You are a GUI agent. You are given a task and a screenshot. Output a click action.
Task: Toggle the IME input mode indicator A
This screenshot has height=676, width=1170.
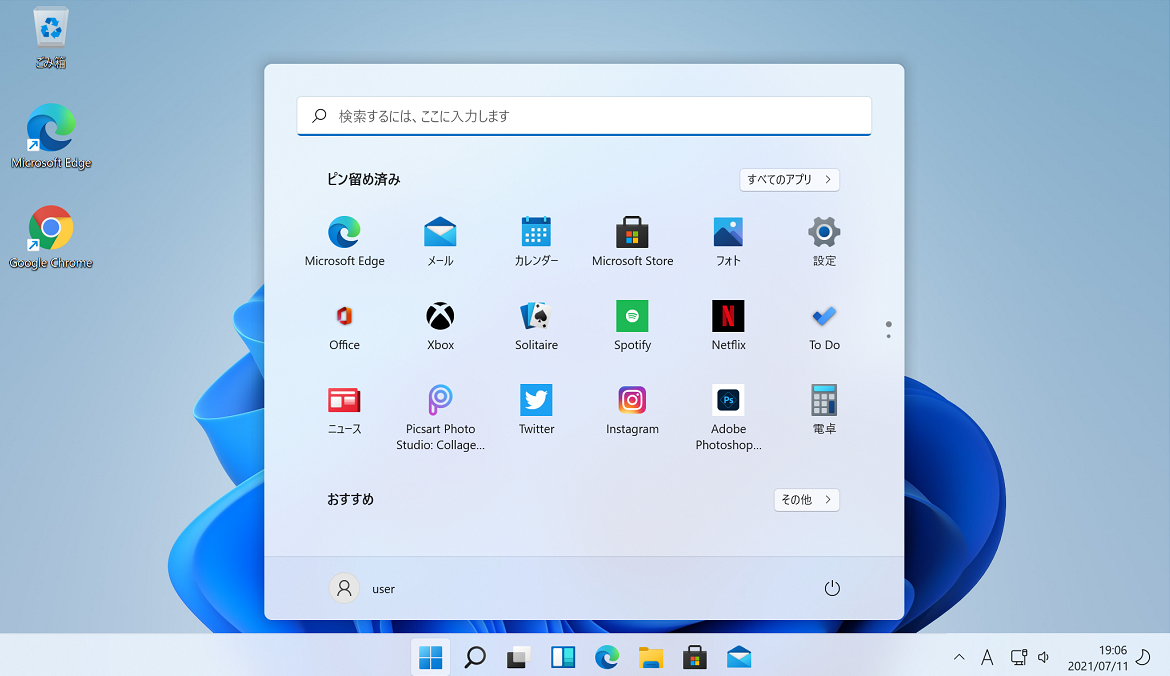coord(986,657)
